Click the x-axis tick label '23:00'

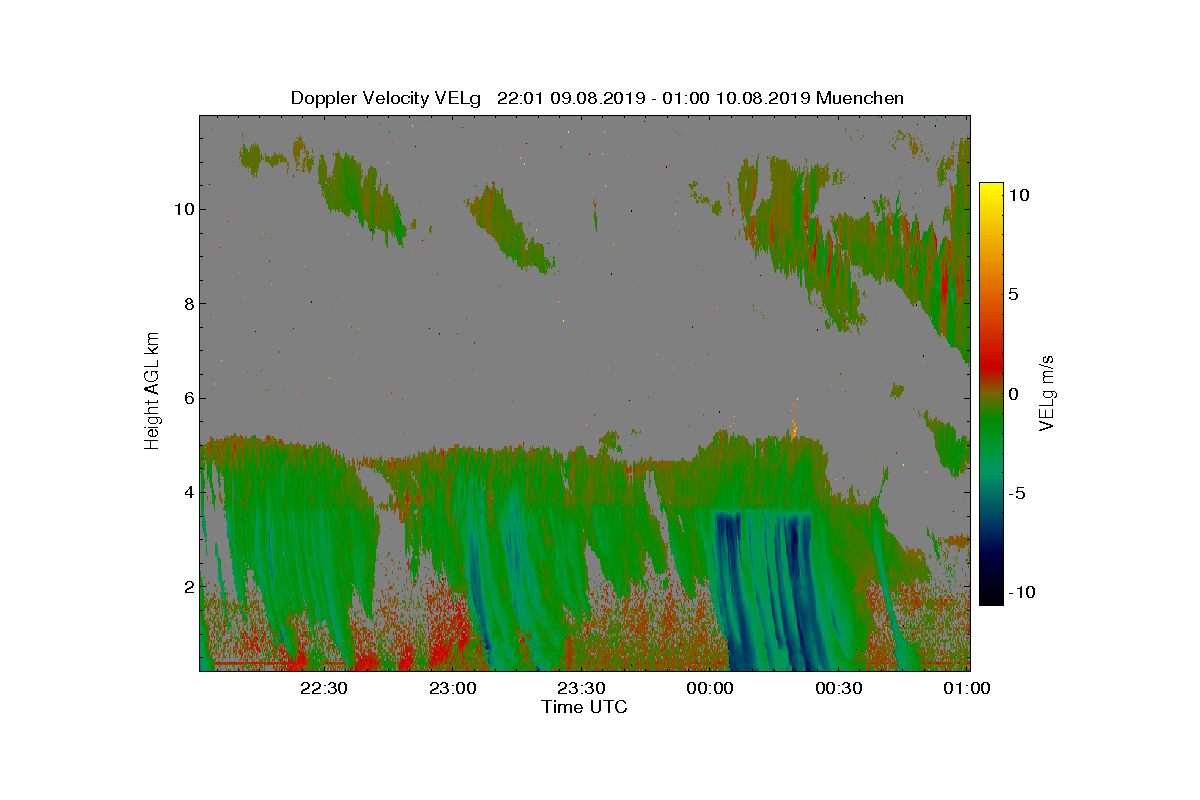(453, 688)
